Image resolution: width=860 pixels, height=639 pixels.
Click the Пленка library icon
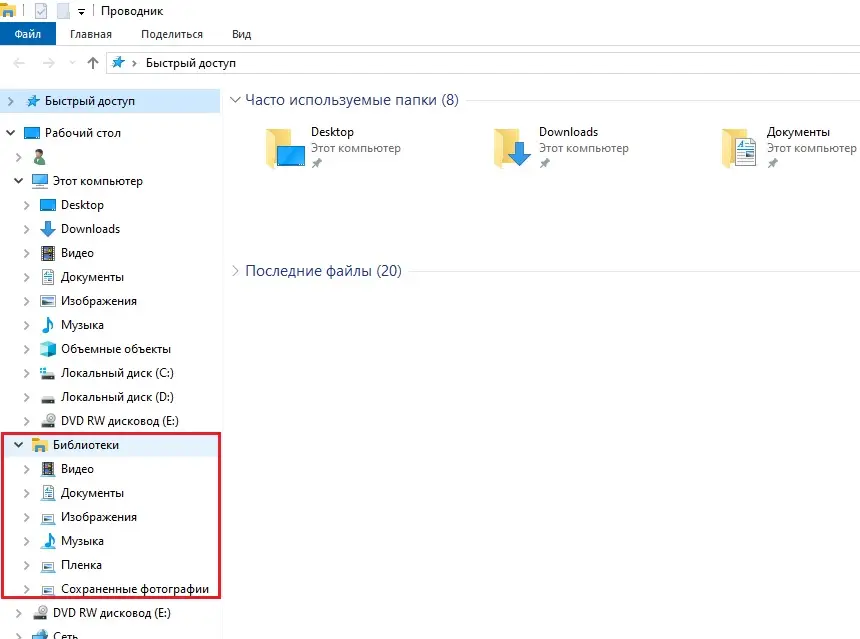click(x=48, y=566)
